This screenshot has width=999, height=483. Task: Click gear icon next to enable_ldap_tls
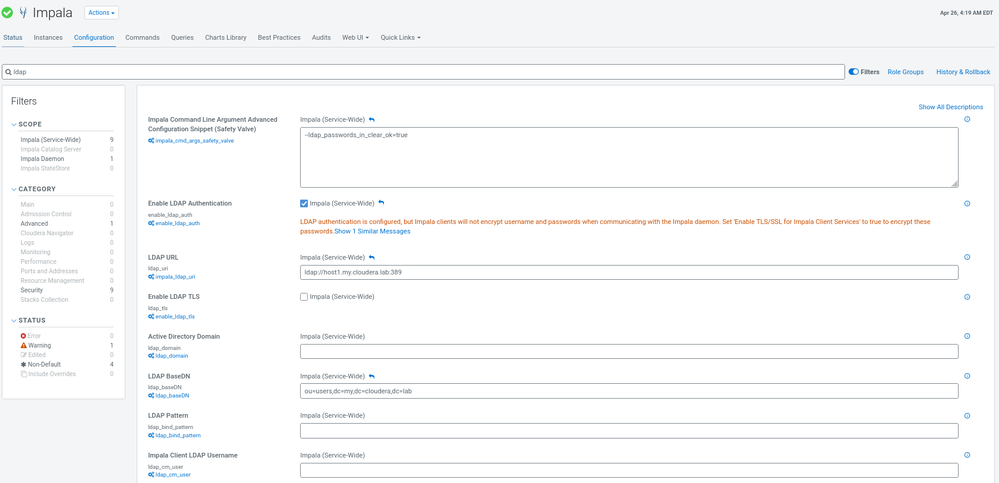pos(151,317)
